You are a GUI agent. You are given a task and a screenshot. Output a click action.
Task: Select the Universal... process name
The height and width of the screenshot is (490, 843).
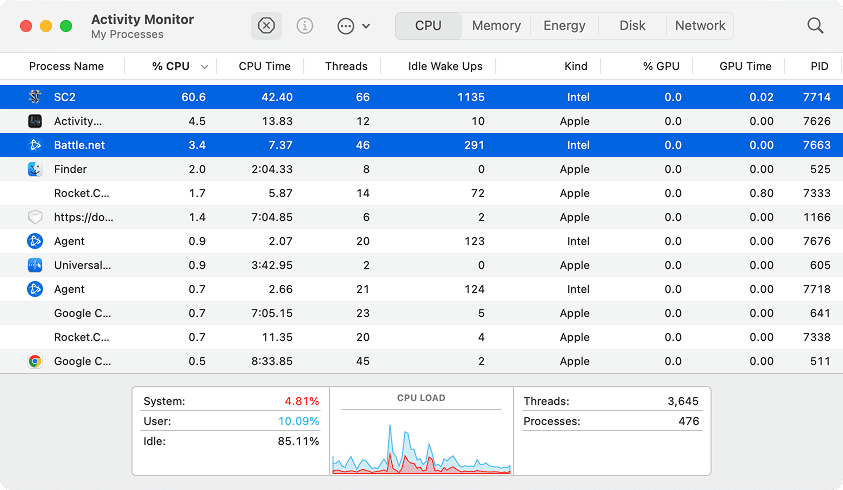[82, 265]
